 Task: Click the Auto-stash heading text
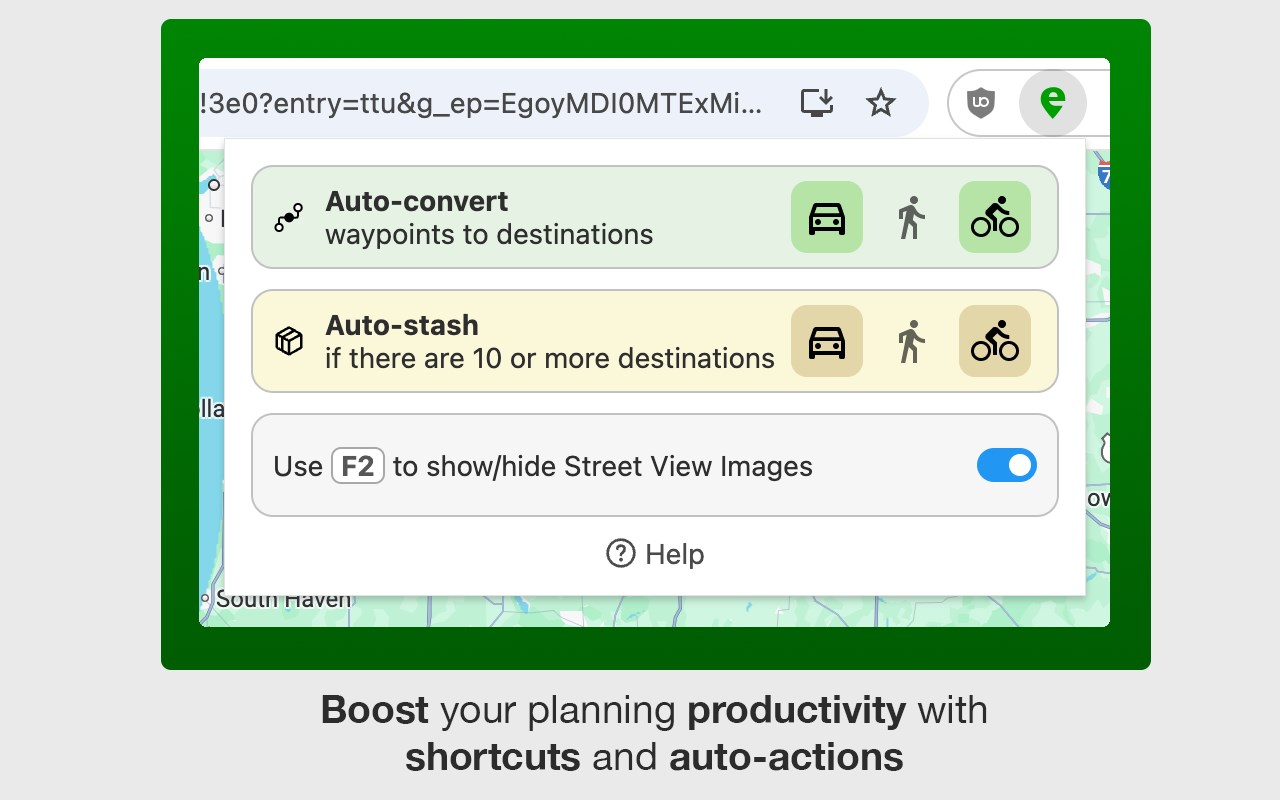pos(402,325)
